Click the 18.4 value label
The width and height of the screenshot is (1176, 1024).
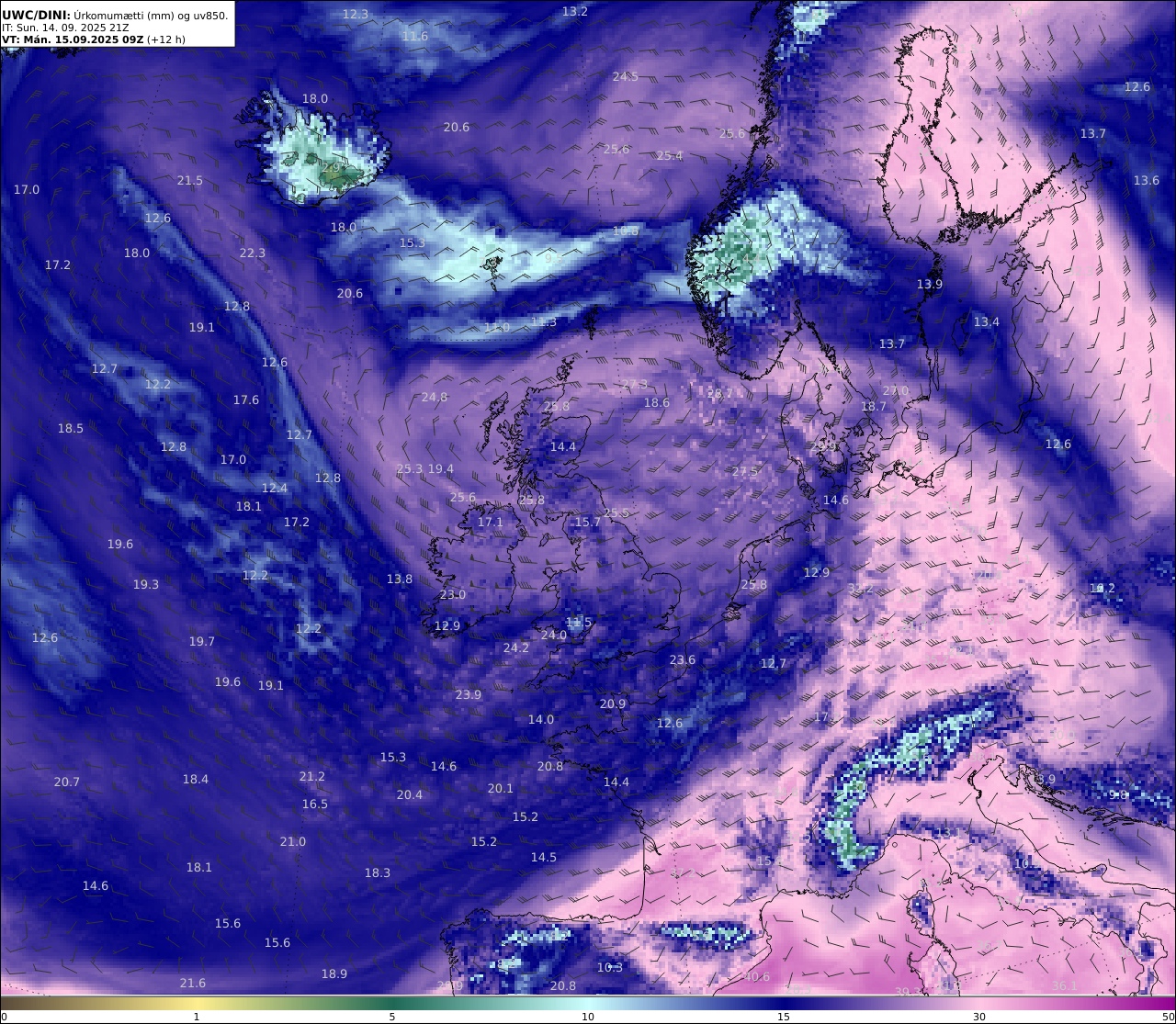coord(196,779)
